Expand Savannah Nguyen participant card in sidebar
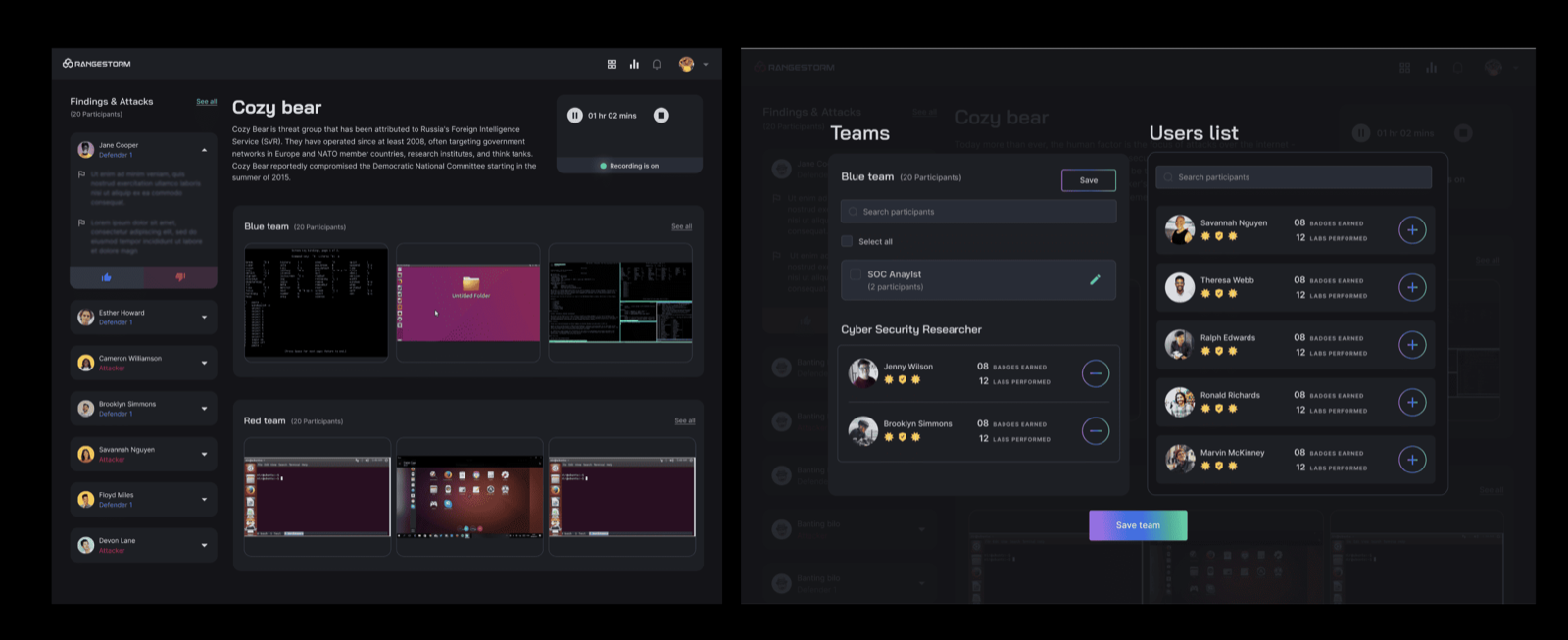This screenshot has height=640, width=1568. [x=204, y=454]
